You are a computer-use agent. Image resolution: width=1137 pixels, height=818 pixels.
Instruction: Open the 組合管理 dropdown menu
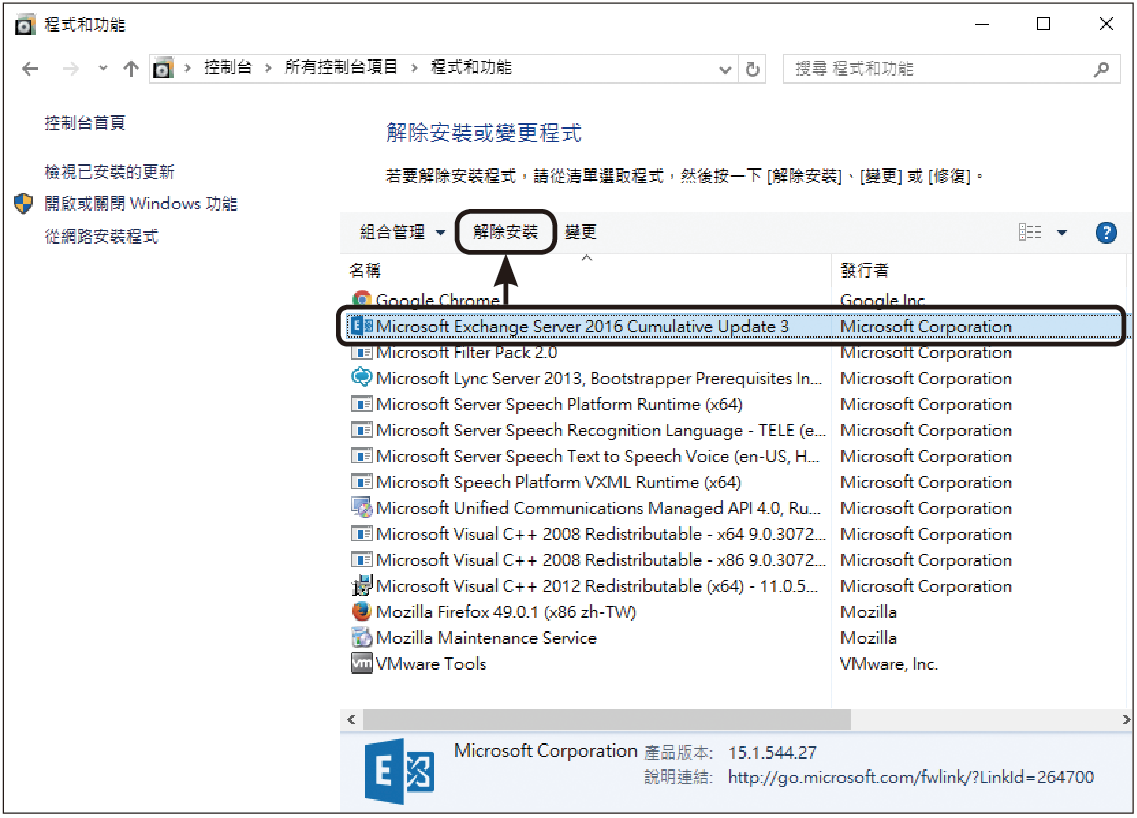pyautogui.click(x=402, y=232)
